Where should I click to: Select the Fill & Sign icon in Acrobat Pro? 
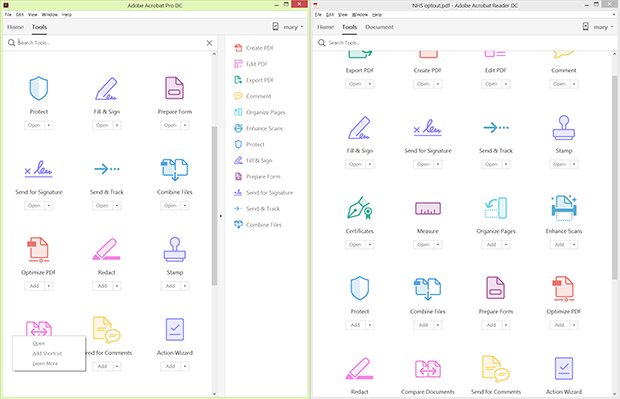(x=106, y=89)
